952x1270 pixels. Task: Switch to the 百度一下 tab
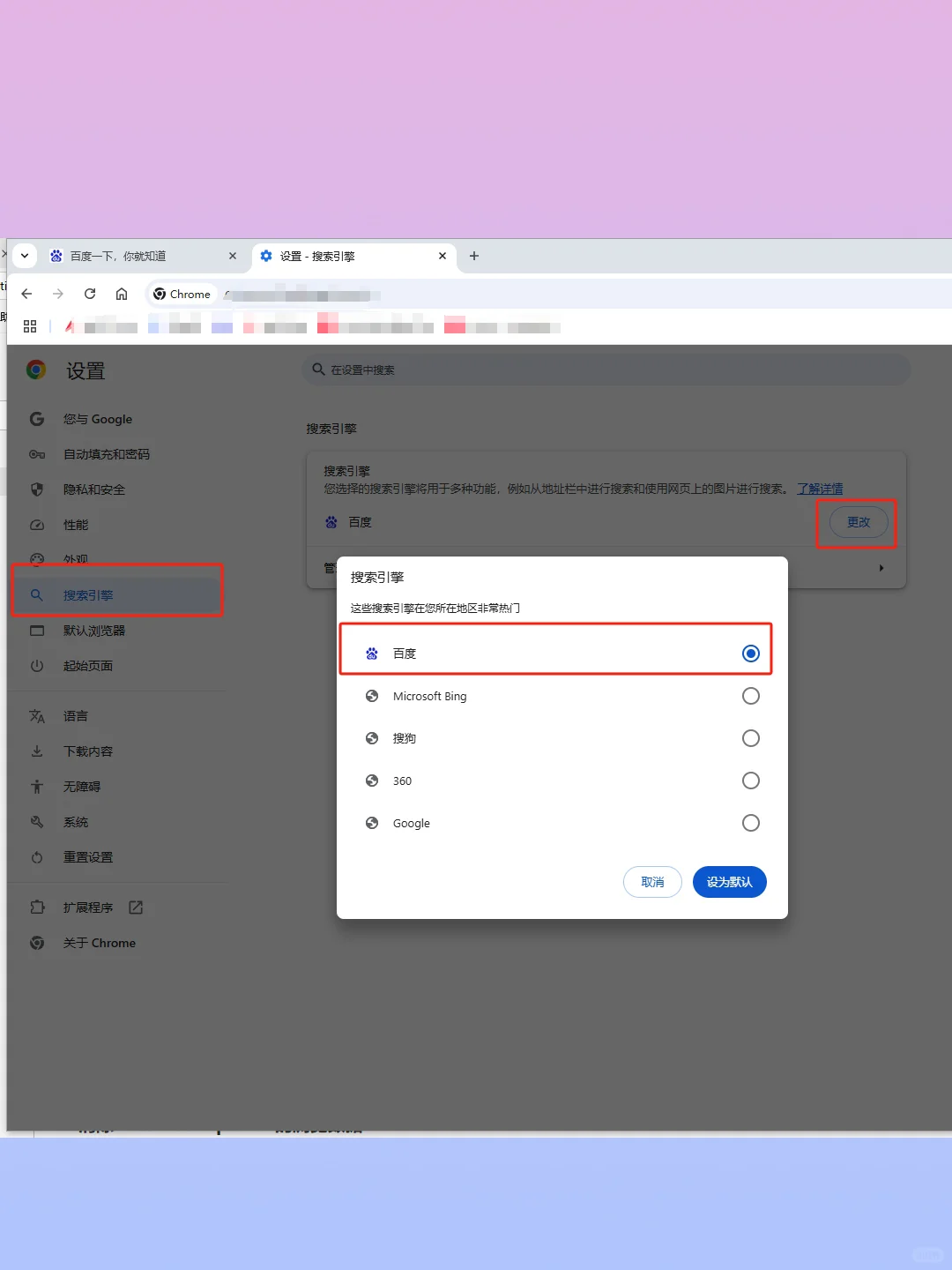[132, 256]
